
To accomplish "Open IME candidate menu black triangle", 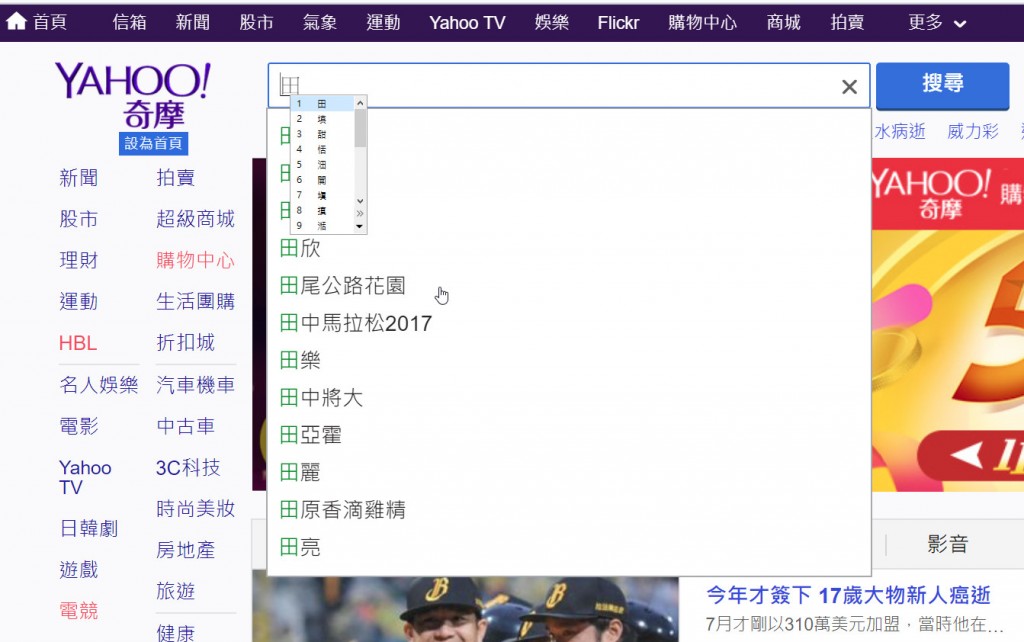I will 360,227.
